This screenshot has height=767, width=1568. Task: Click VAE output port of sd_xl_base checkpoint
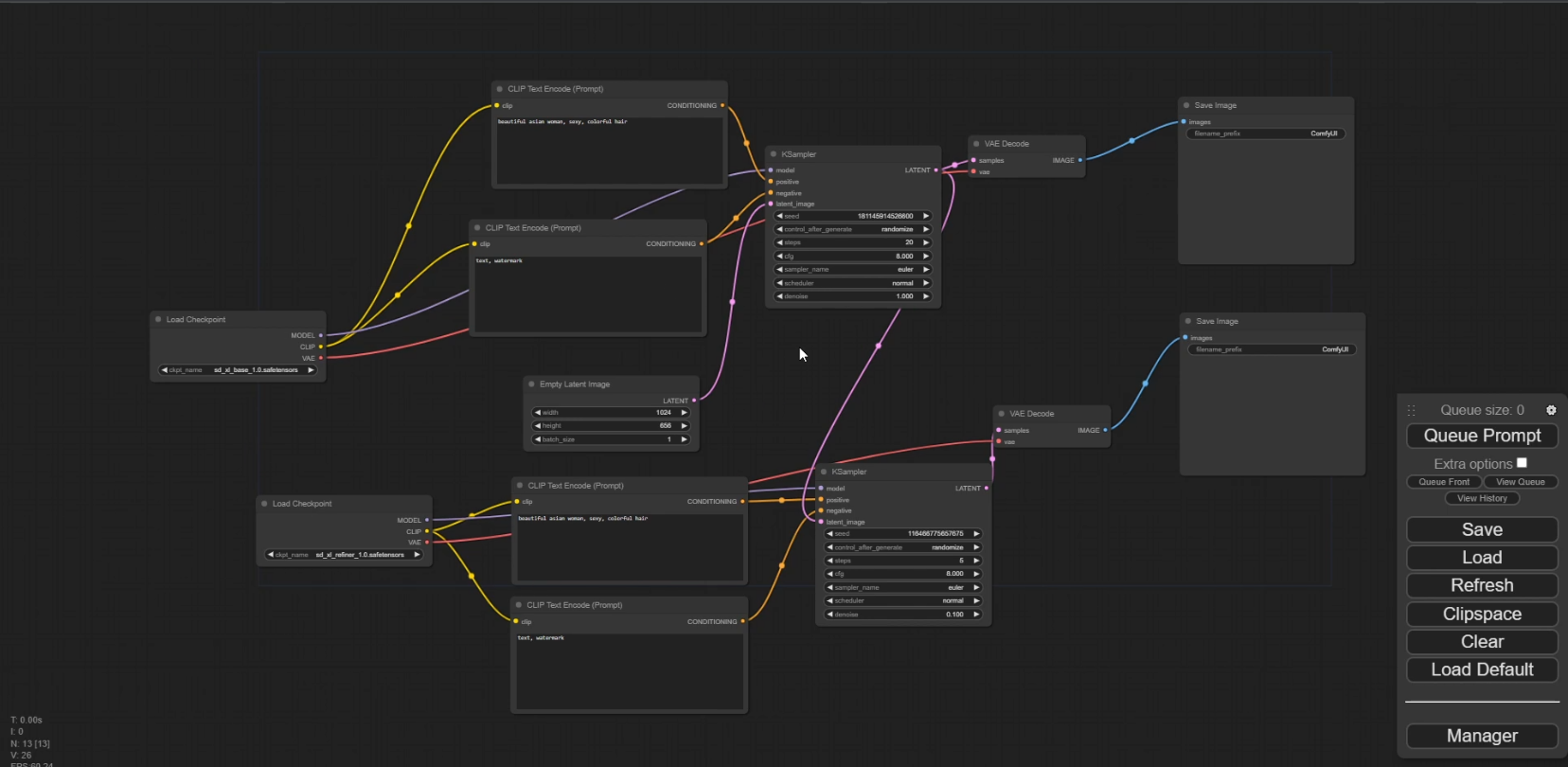tap(321, 358)
